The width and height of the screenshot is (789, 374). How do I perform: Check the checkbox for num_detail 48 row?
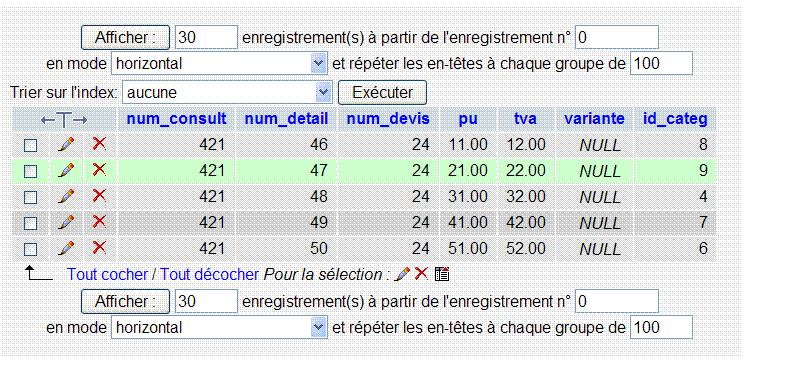pos(31,197)
